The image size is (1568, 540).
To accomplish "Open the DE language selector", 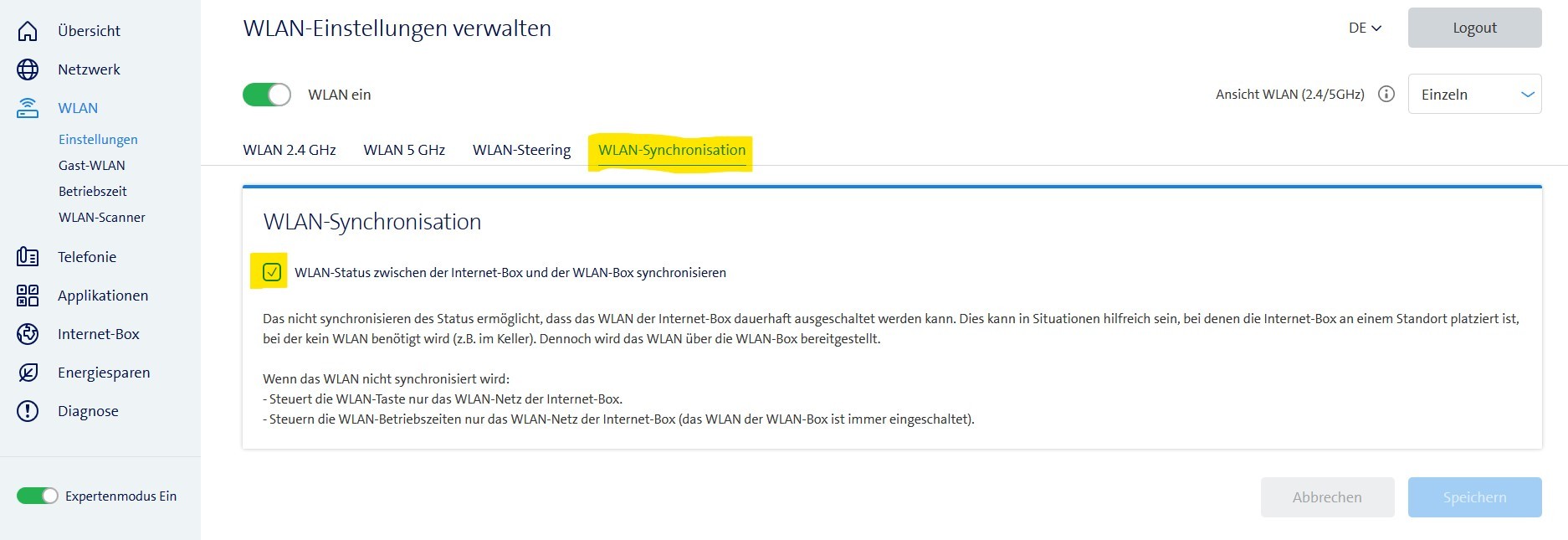I will pyautogui.click(x=1365, y=28).
